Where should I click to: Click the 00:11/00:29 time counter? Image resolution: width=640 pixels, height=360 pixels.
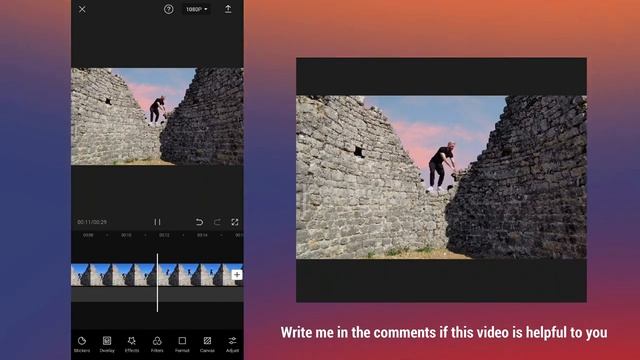[x=92, y=222]
